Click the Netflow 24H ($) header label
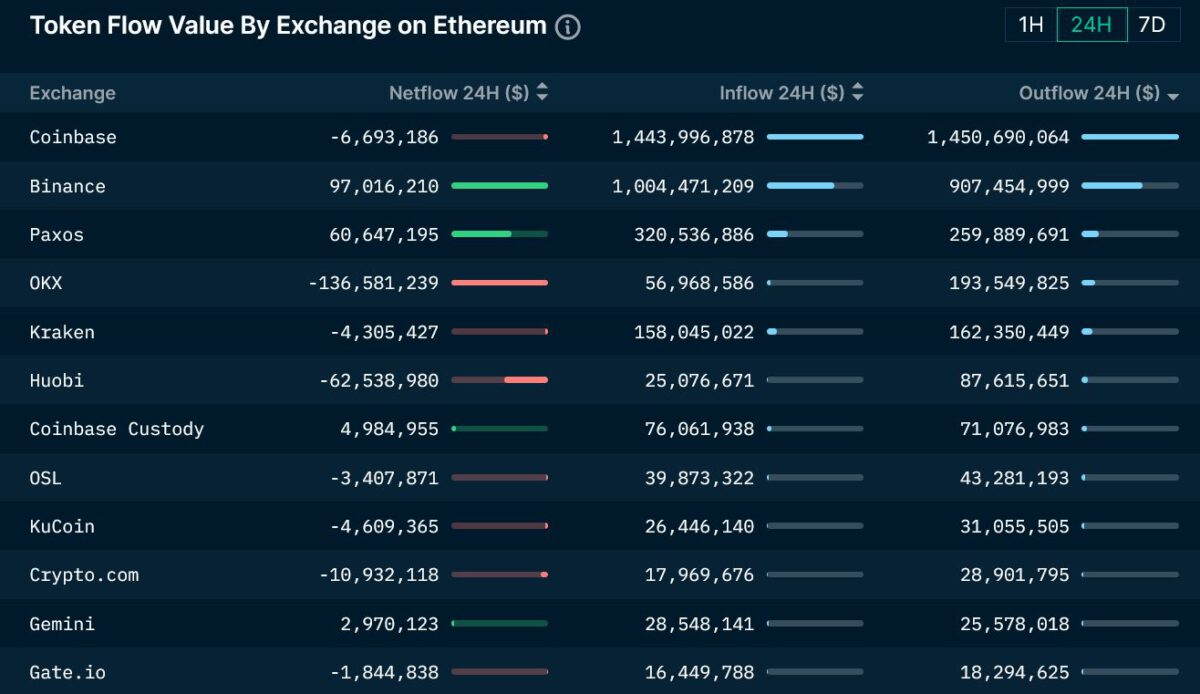The width and height of the screenshot is (1200, 694). 459,93
